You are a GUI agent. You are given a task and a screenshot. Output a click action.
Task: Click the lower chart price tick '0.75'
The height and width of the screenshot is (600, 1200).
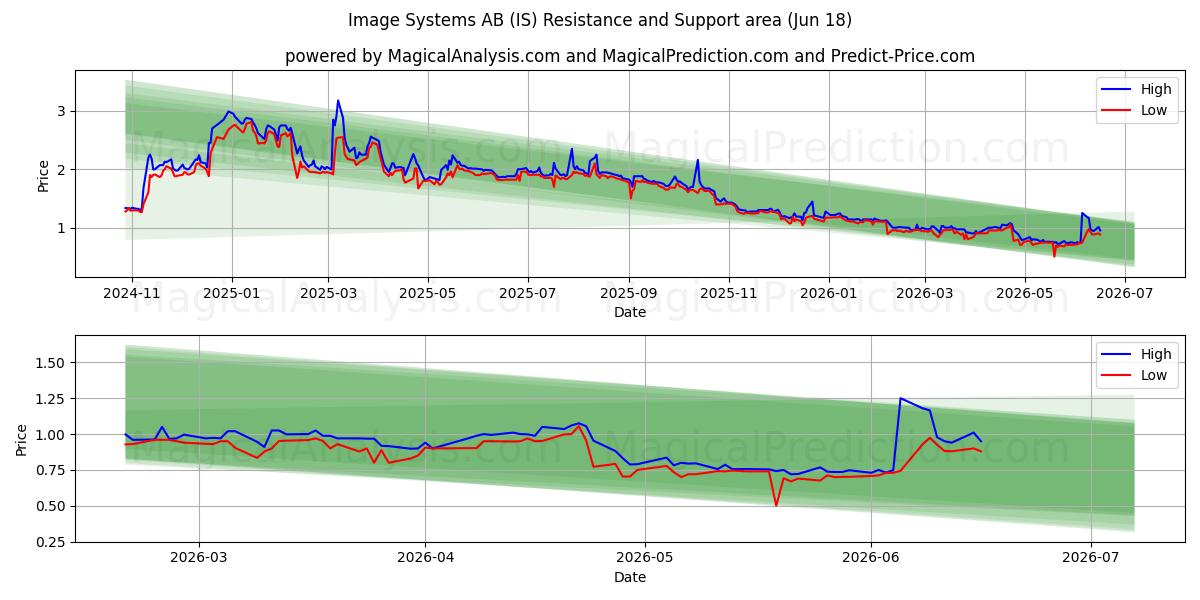point(51,471)
